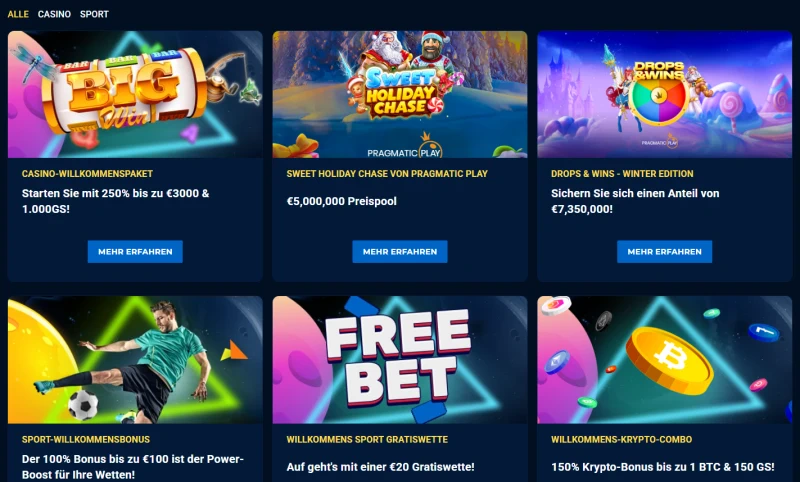
Task: Click Mehr Erfahren under Casino-Willkommenspaket
Action: 135,251
